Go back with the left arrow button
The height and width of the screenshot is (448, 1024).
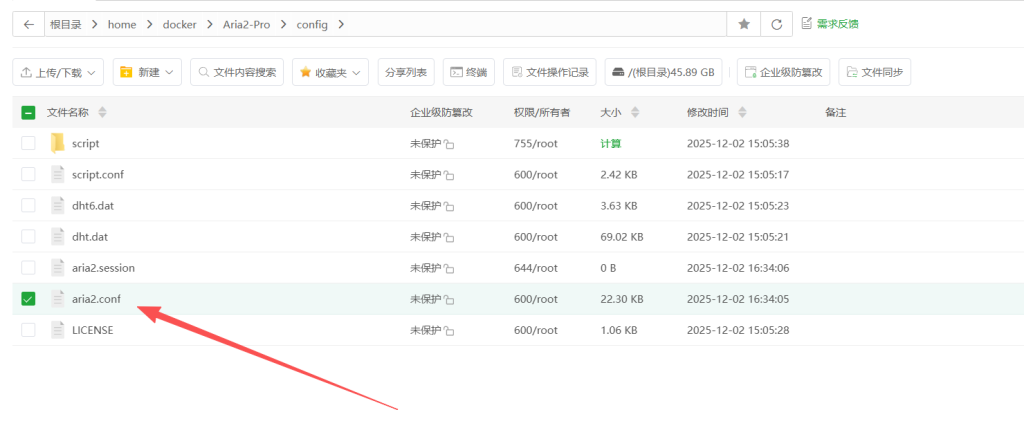click(x=28, y=24)
